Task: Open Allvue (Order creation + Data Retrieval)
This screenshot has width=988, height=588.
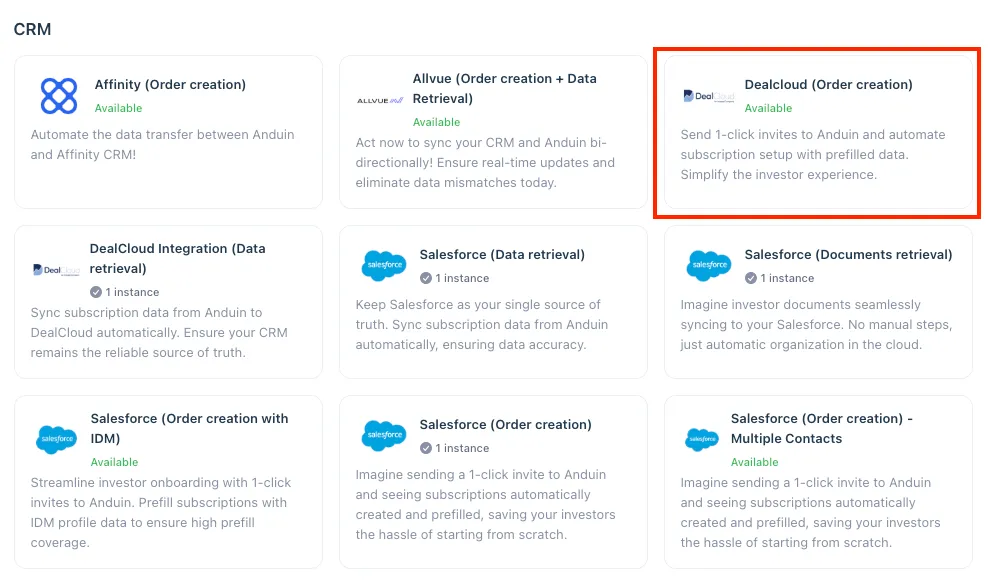Action: pyautogui.click(x=505, y=88)
